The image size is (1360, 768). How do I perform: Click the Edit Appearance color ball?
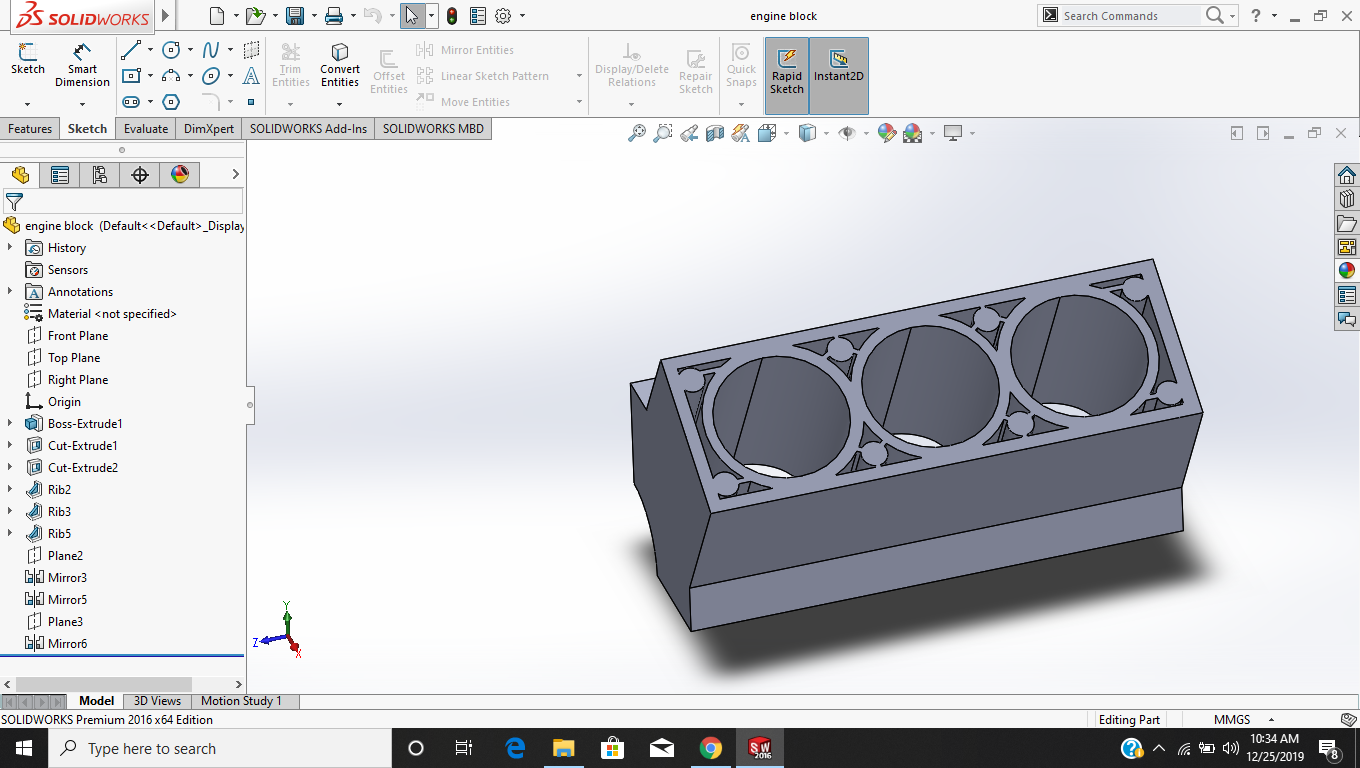click(x=886, y=133)
